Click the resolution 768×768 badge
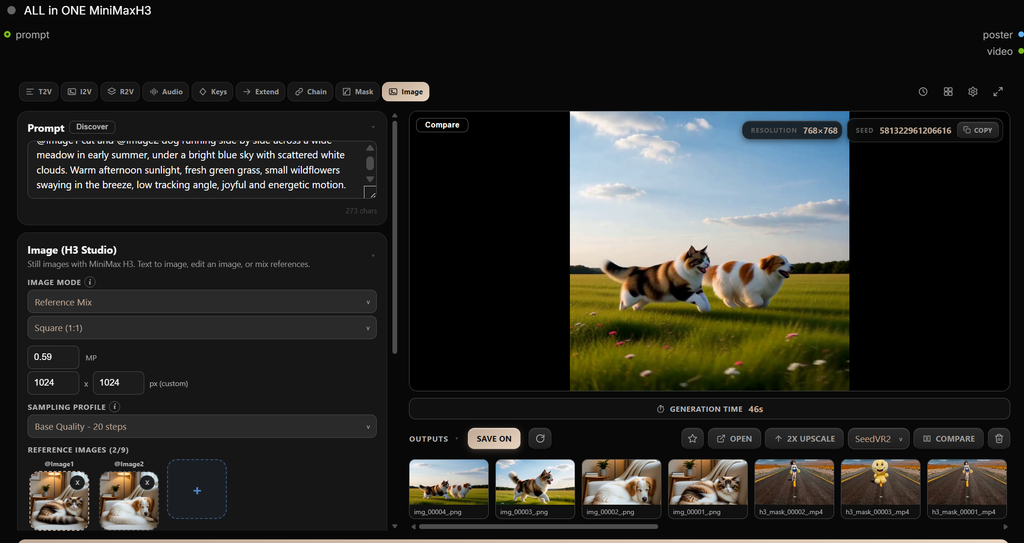 tap(792, 131)
